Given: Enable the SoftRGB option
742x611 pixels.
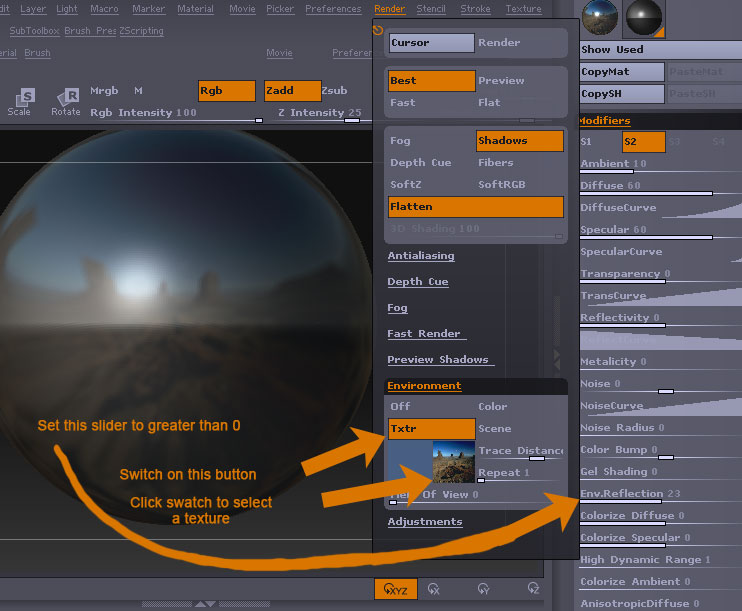Looking at the screenshot, I should 502,184.
